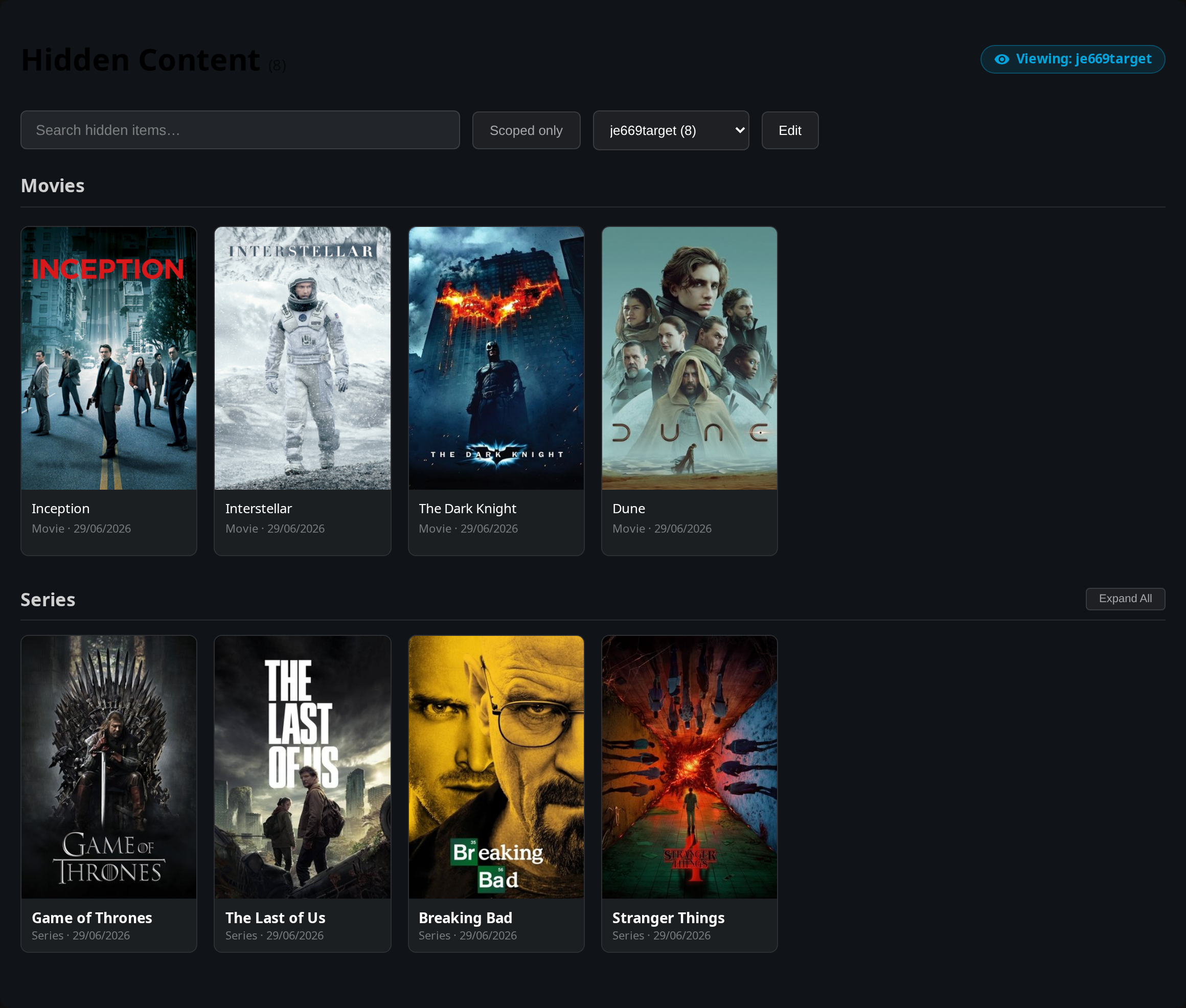Click the Movies section heading

(x=53, y=186)
